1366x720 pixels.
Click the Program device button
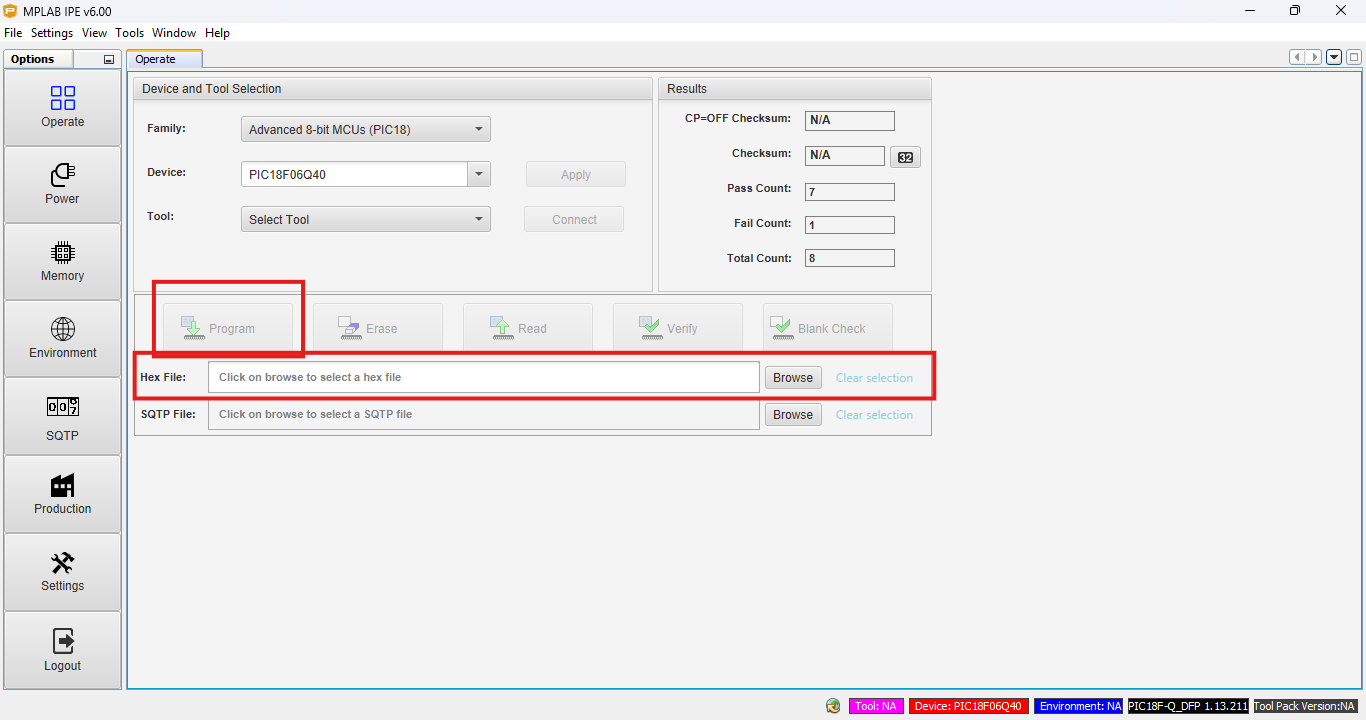click(x=228, y=328)
